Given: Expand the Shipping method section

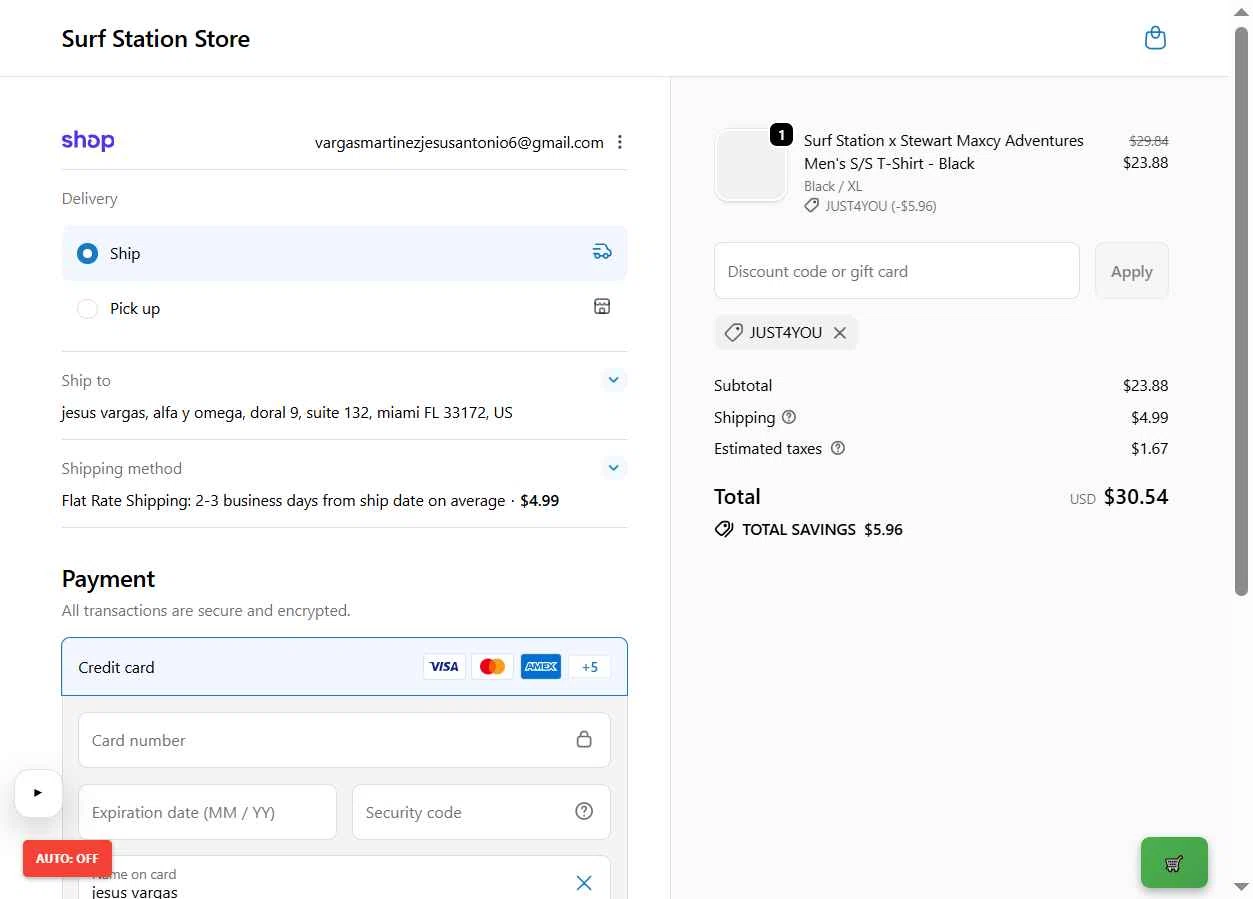Looking at the screenshot, I should click(x=614, y=468).
